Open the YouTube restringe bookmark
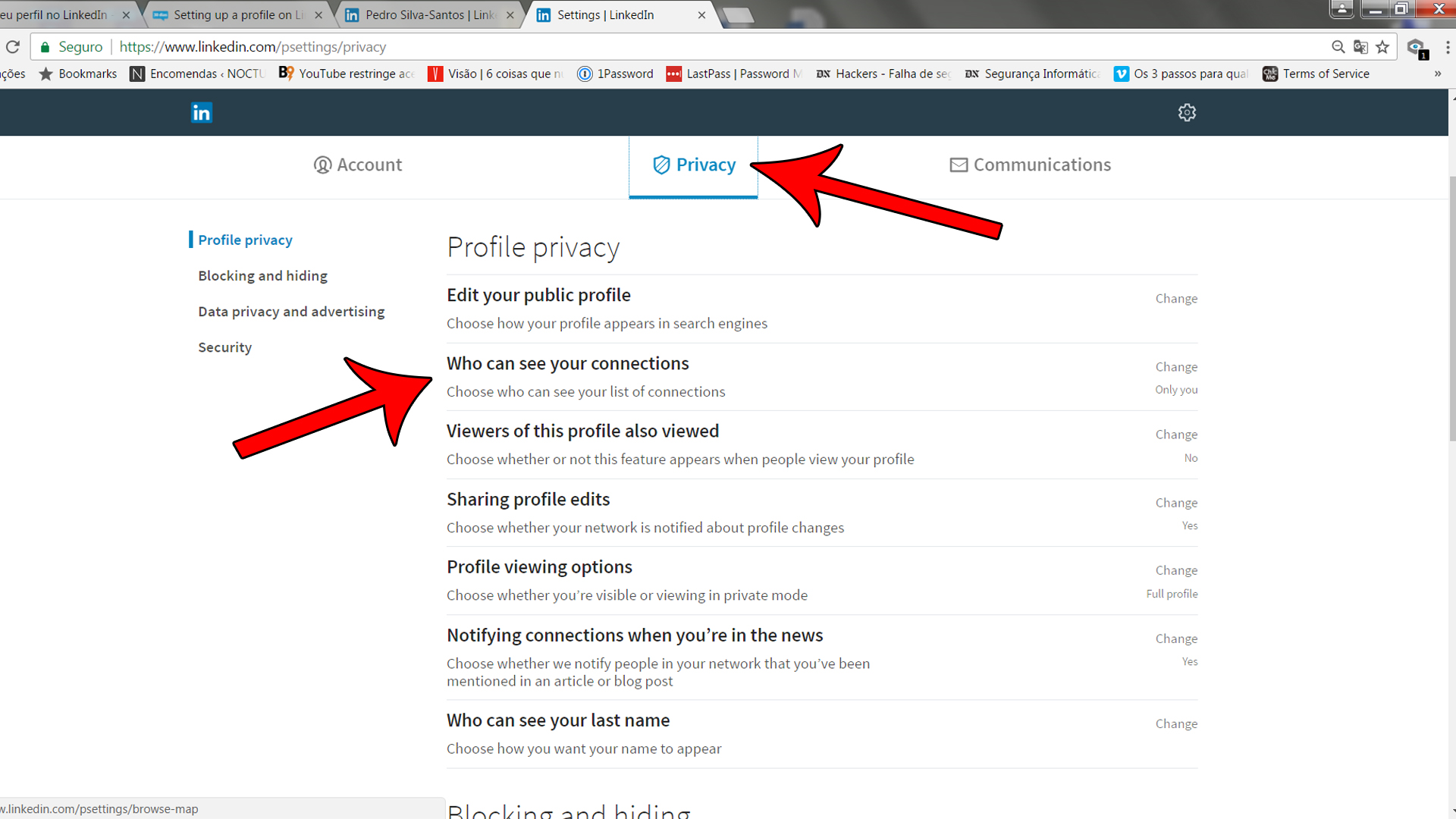Image resolution: width=1456 pixels, height=819 pixels. [x=346, y=74]
